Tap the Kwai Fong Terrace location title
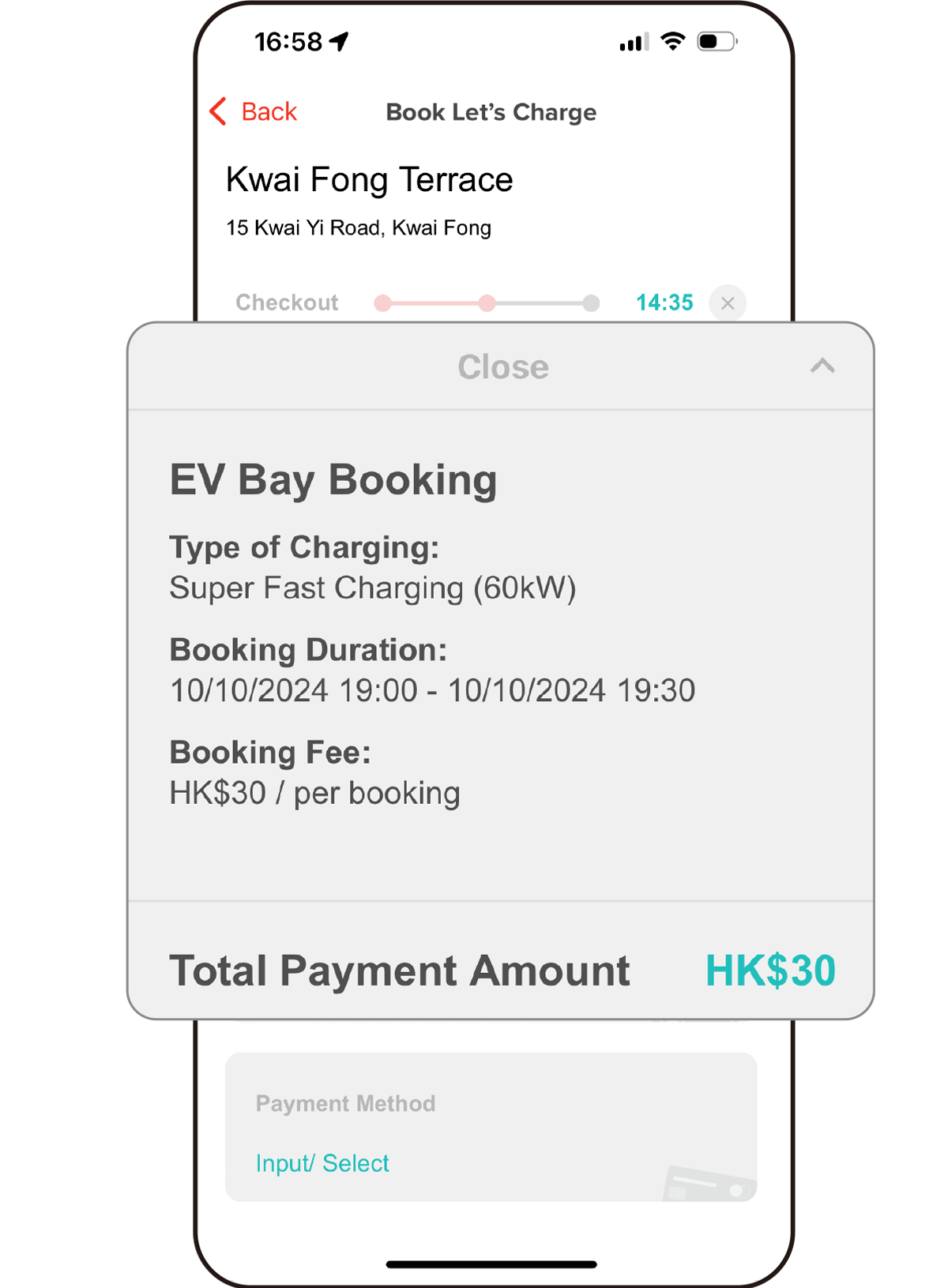The height and width of the screenshot is (1288, 948). click(369, 180)
